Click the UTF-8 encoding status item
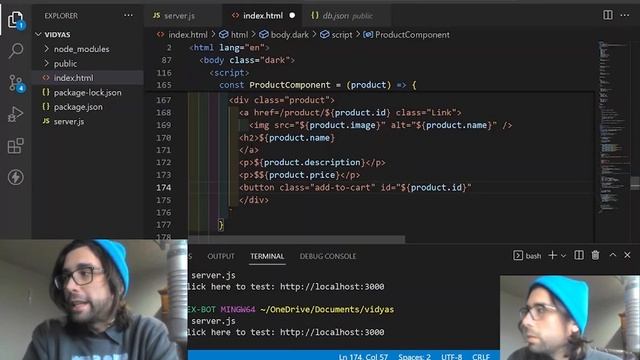Image resolution: width=640 pixels, height=360 pixels. 451,356
